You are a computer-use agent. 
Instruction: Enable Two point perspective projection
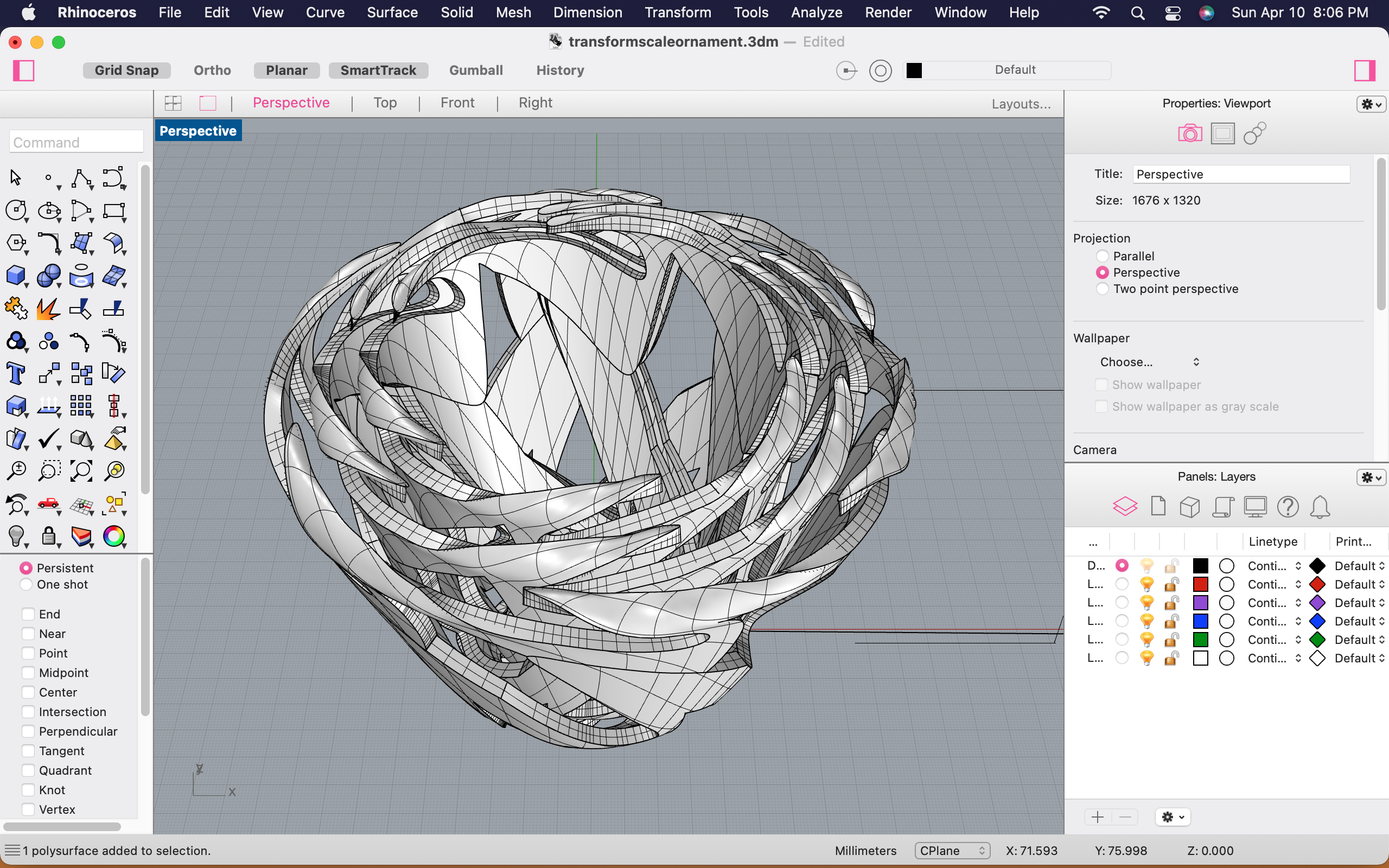[x=1102, y=289]
